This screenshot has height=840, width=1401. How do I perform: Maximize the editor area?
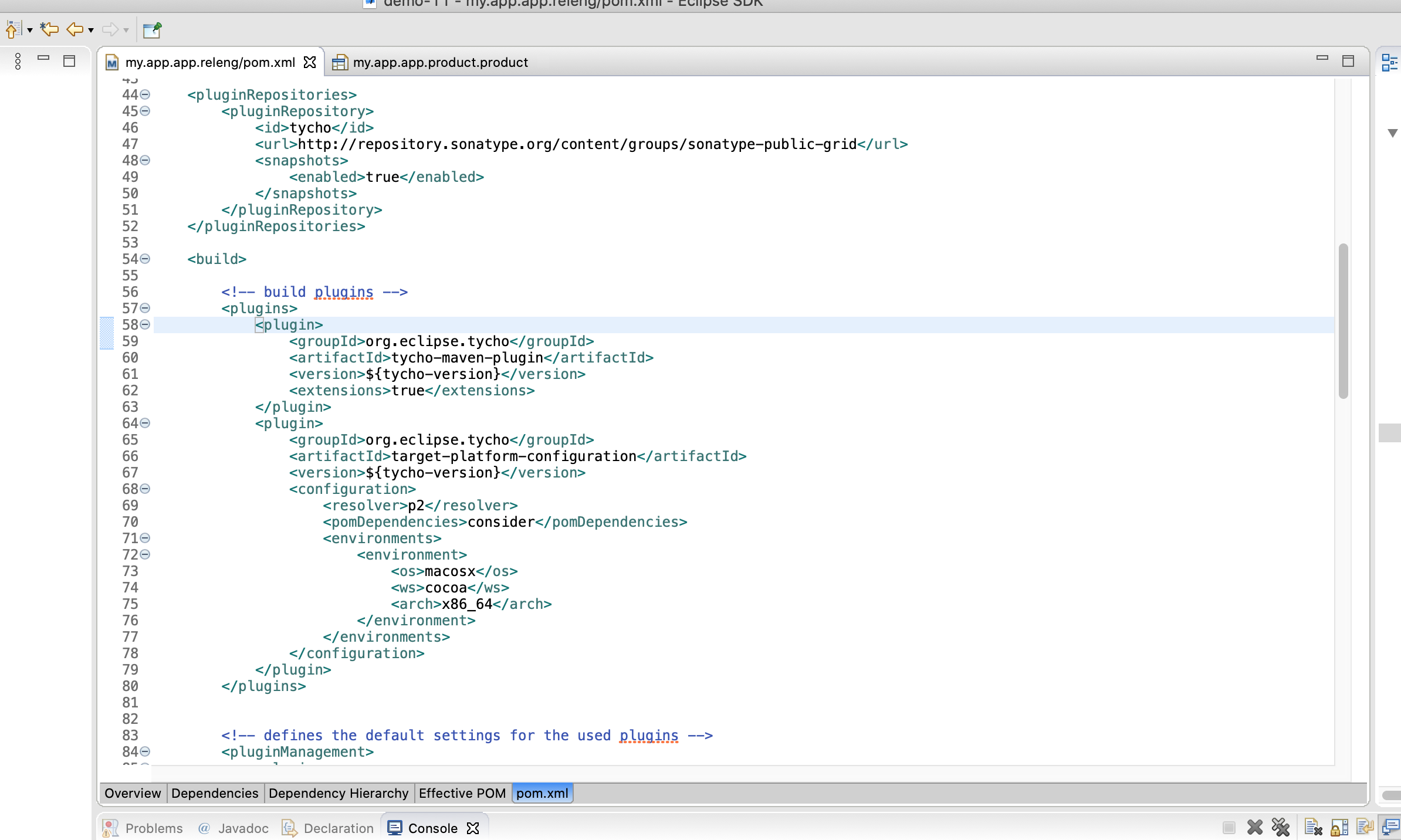[1348, 61]
